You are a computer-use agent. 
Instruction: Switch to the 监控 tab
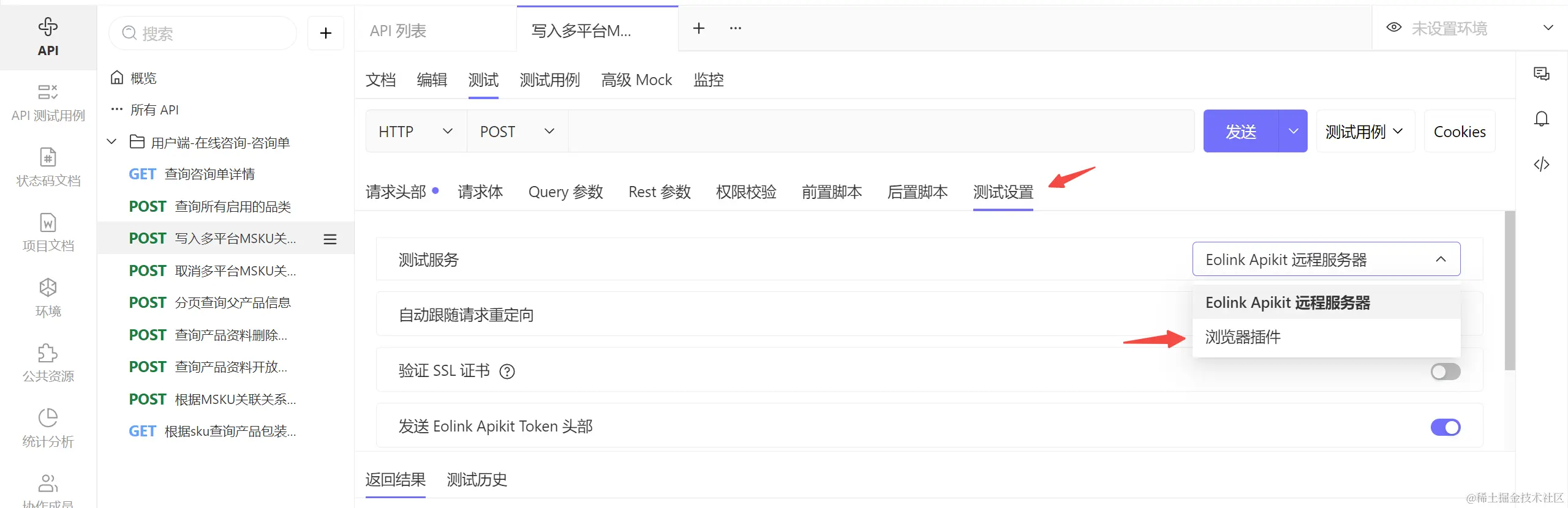click(x=708, y=80)
